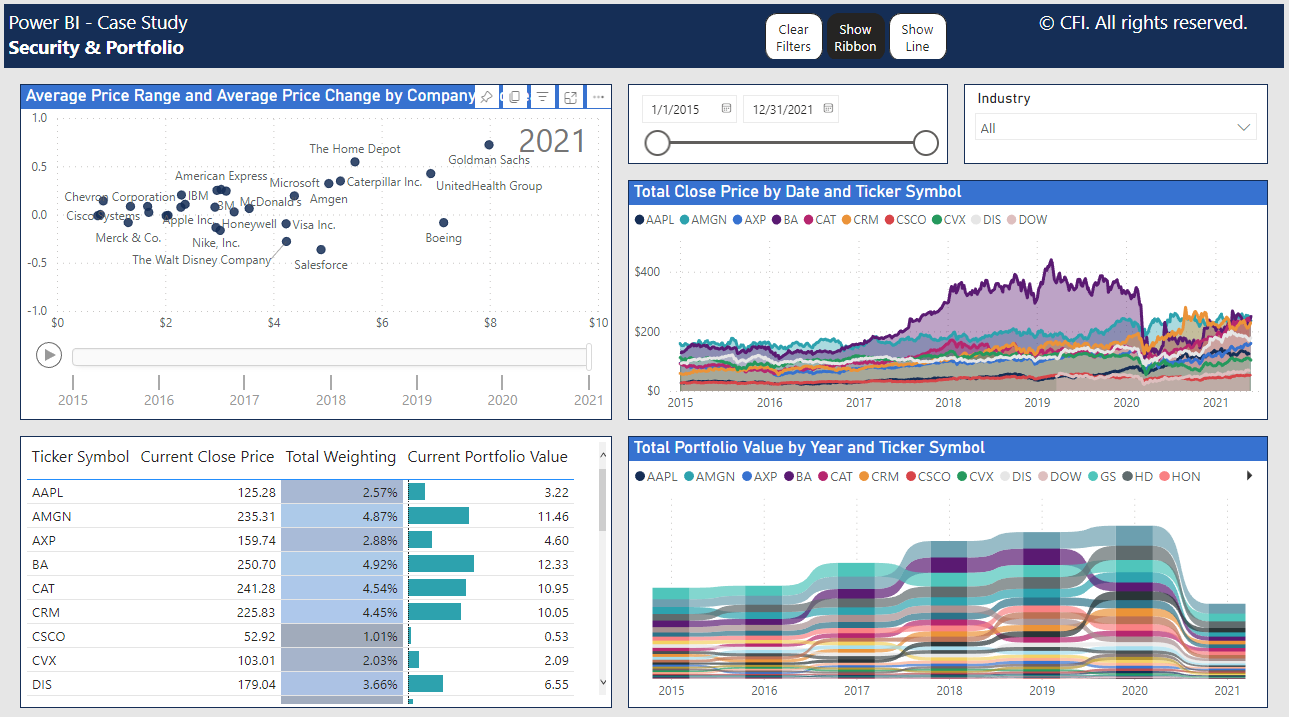
Task: Click the copy visual icon
Action: [x=514, y=97]
